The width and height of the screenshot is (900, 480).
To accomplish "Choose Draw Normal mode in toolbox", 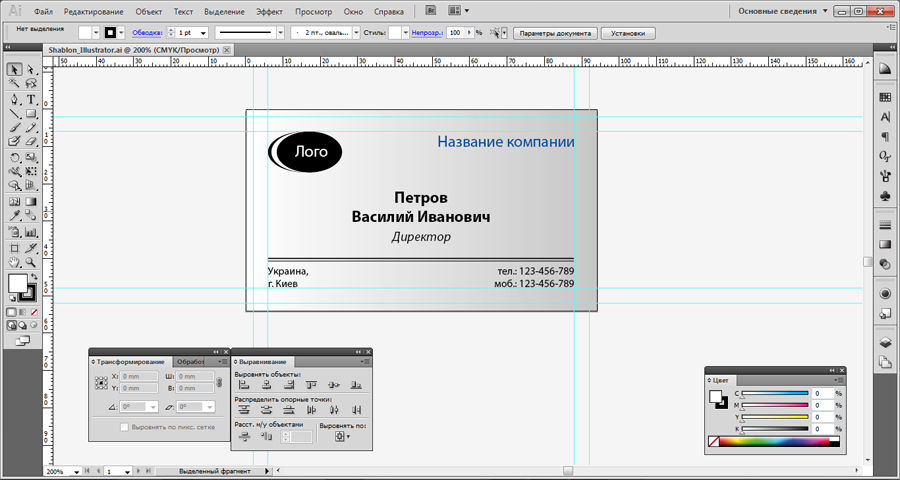I will [11, 325].
